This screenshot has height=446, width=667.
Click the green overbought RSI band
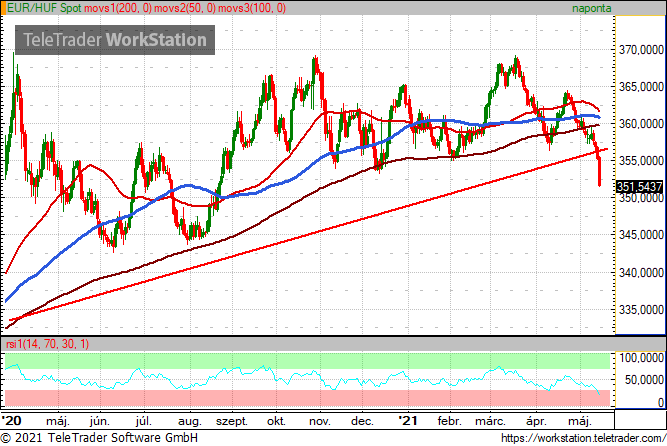coord(307,360)
